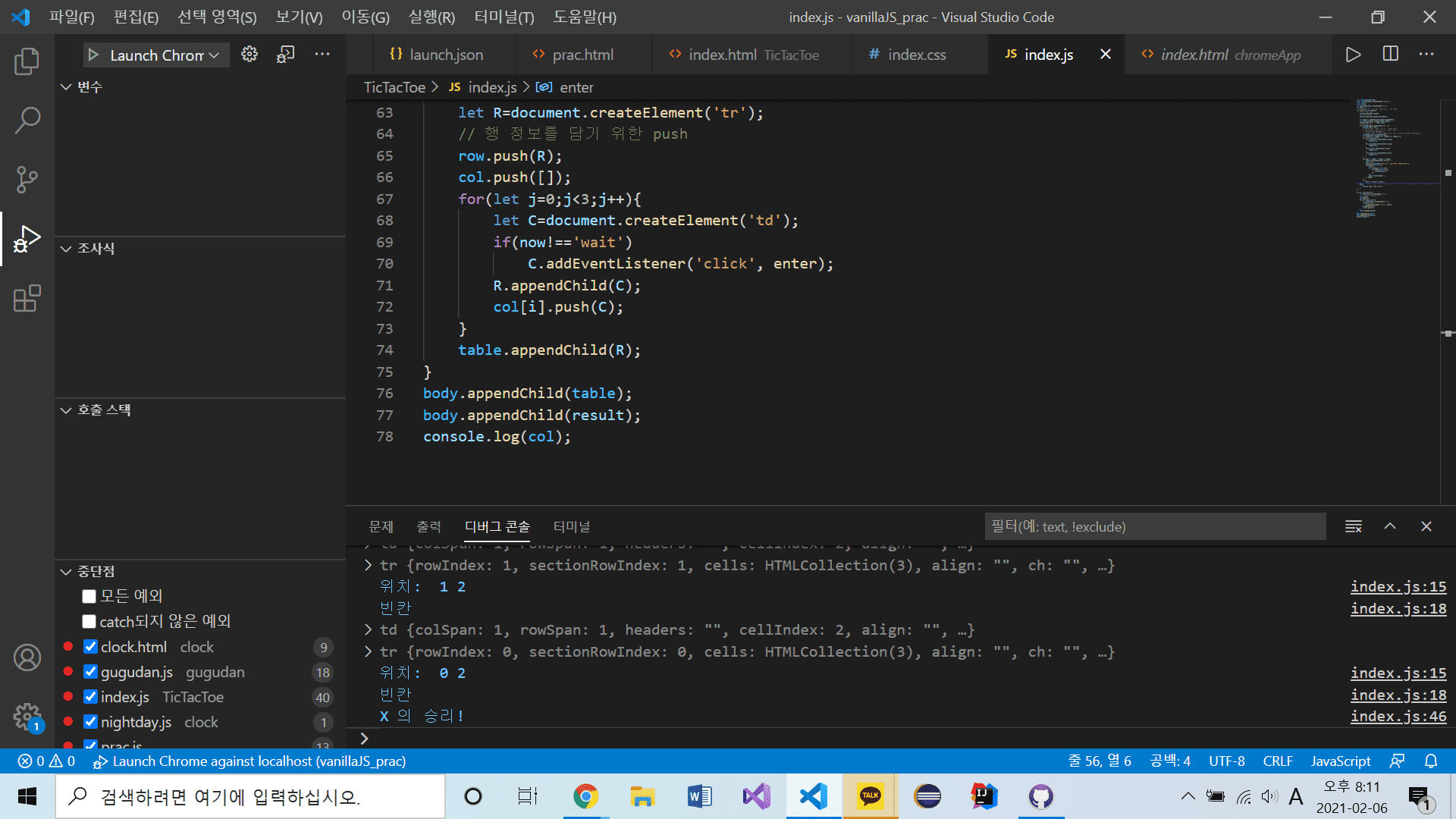Switch to the index.css editor tab
1456x819 pixels.
coord(916,55)
